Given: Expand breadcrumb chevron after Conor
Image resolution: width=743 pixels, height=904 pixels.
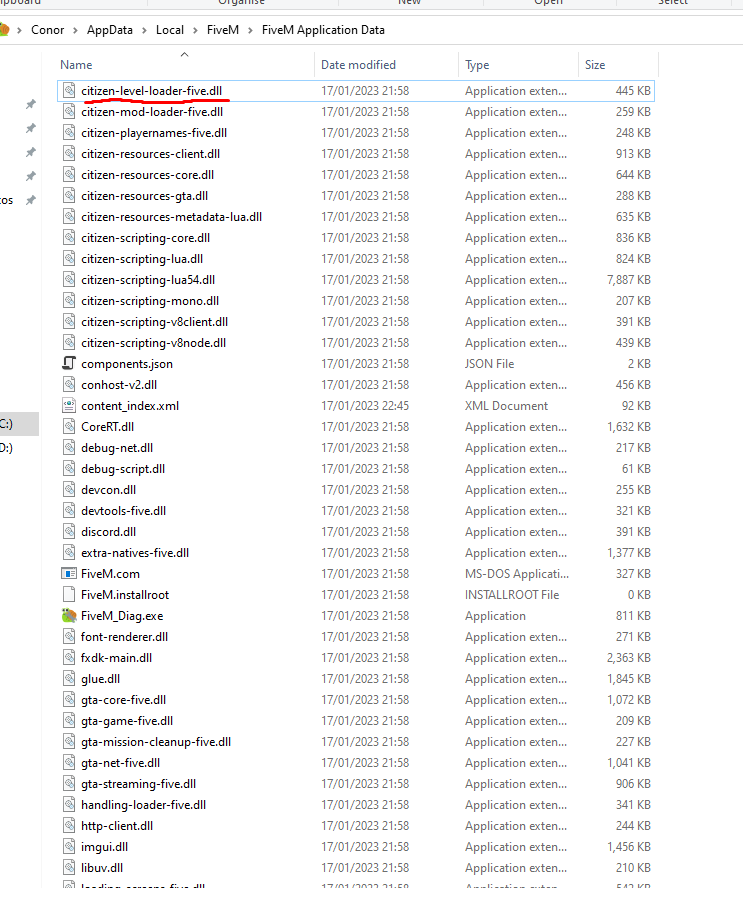Looking at the screenshot, I should [76, 30].
